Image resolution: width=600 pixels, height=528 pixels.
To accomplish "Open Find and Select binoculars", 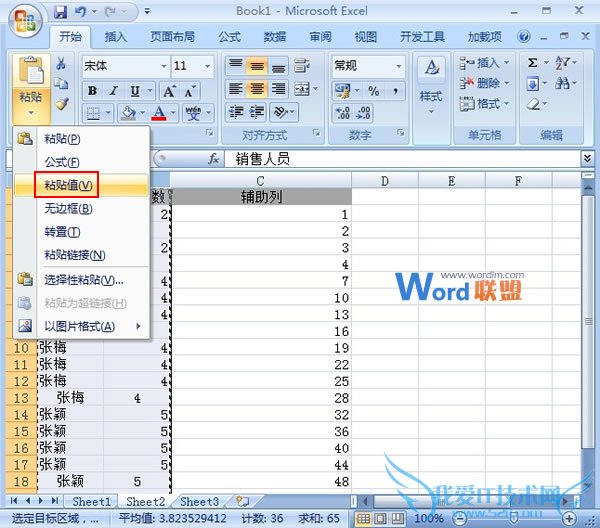I will pos(562,83).
